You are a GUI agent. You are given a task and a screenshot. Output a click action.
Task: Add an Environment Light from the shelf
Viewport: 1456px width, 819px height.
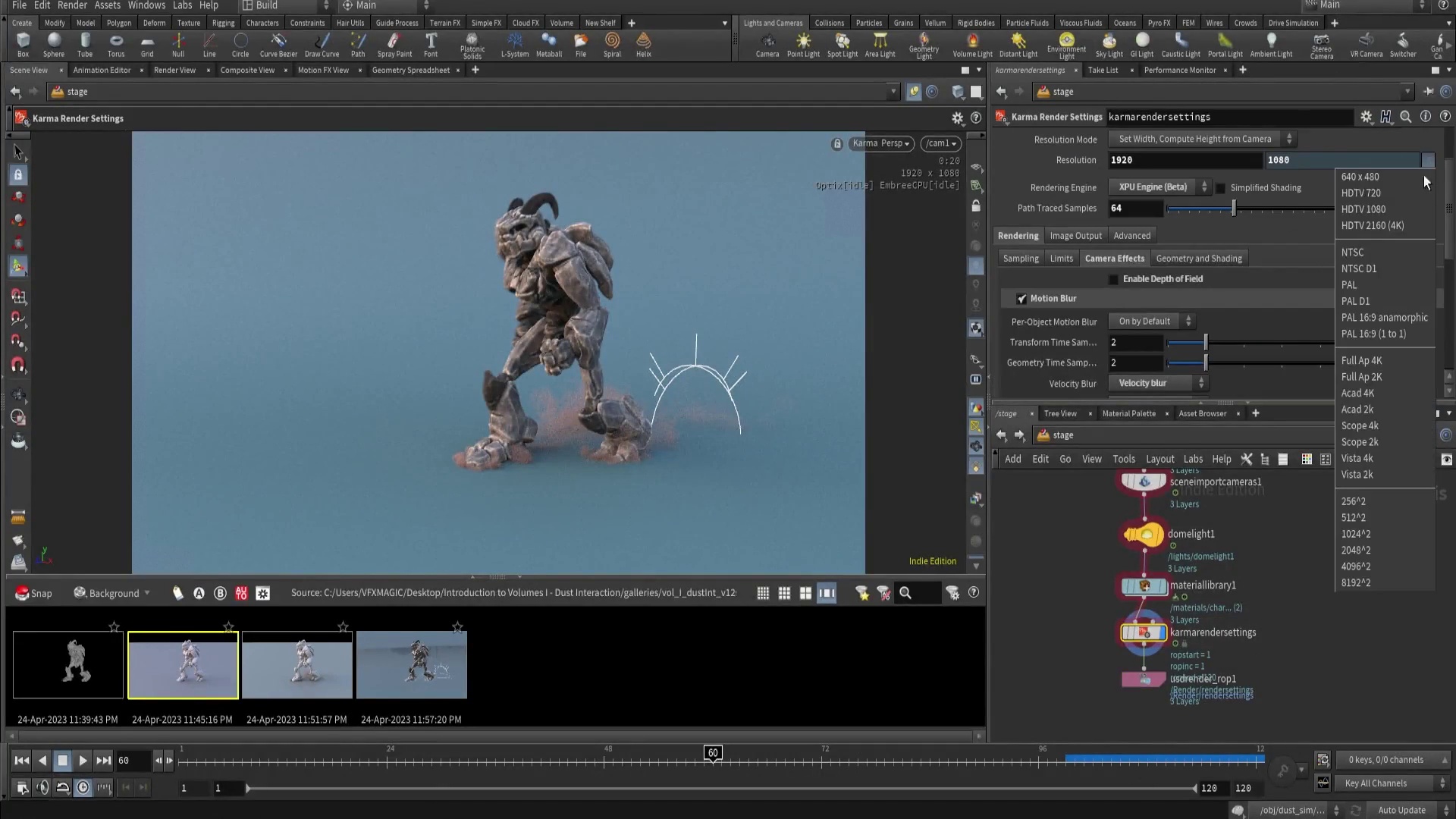(x=1067, y=45)
